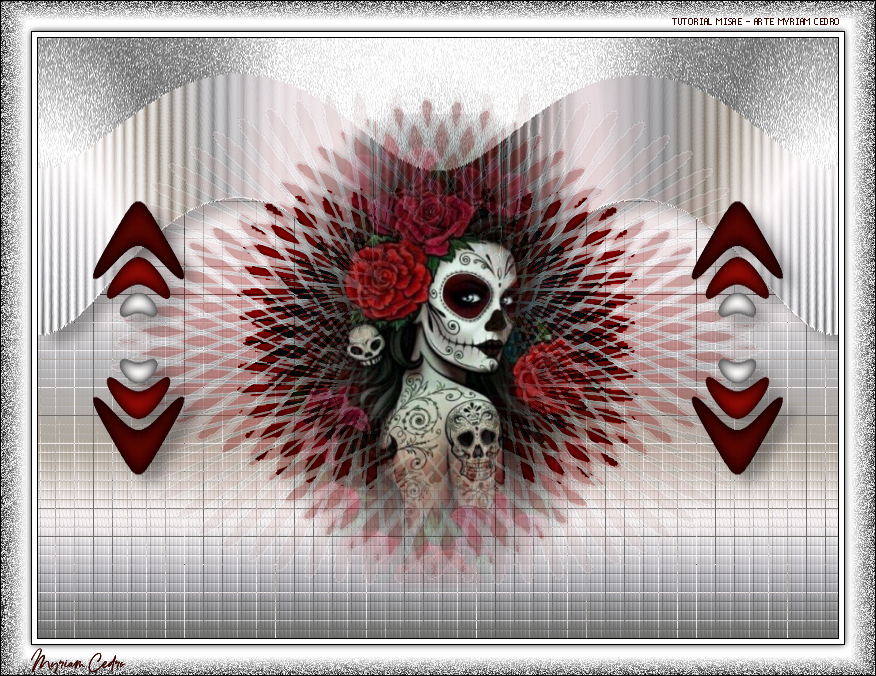Select the upper silver shape on left side
The width and height of the screenshot is (876, 676).
coord(138,306)
